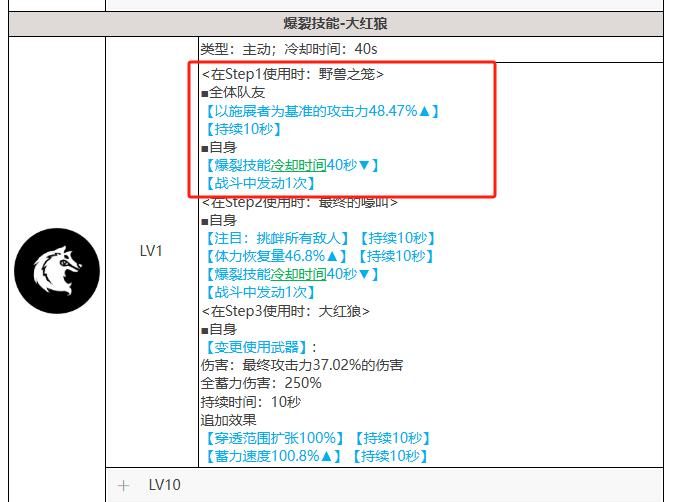
Task: Click the 全蓄力伤害：250% line
Action: click(x=261, y=383)
